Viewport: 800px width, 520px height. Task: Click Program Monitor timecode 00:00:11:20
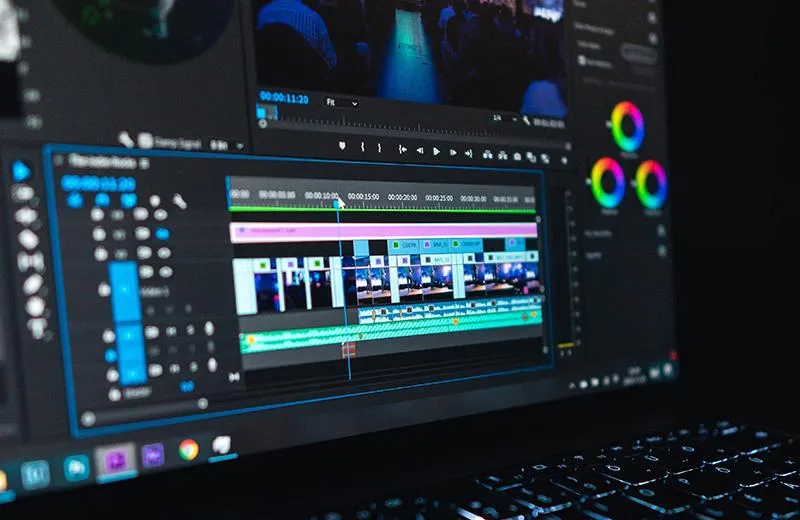pos(284,97)
